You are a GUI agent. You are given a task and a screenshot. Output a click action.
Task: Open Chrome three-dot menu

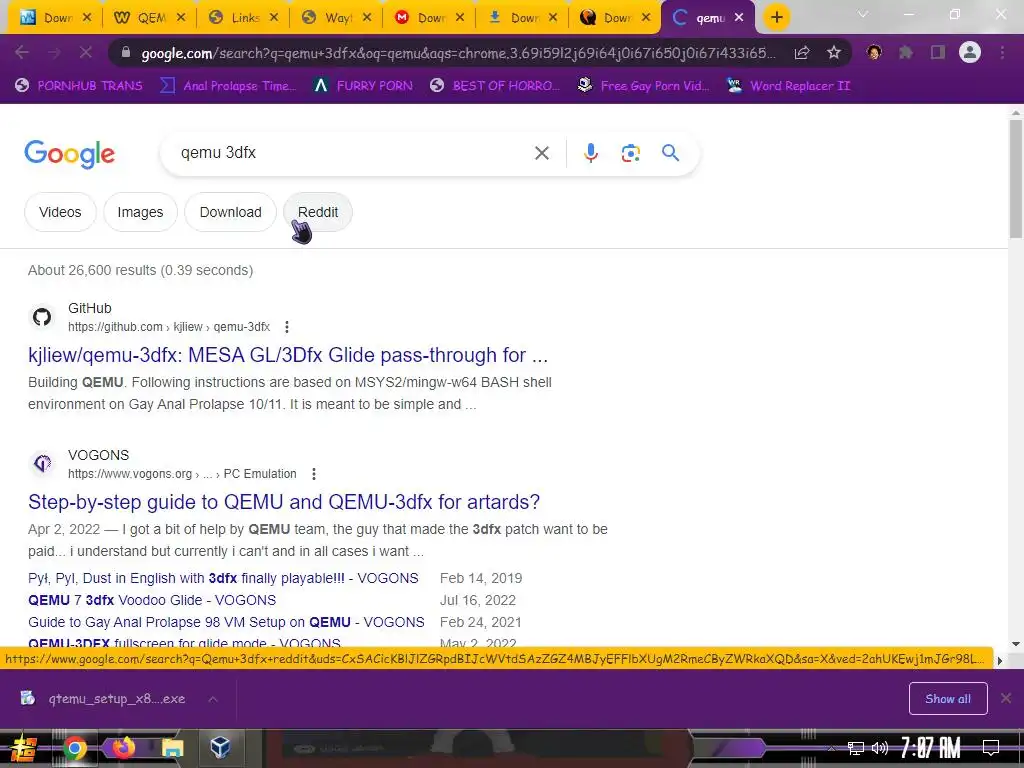point(1002,52)
